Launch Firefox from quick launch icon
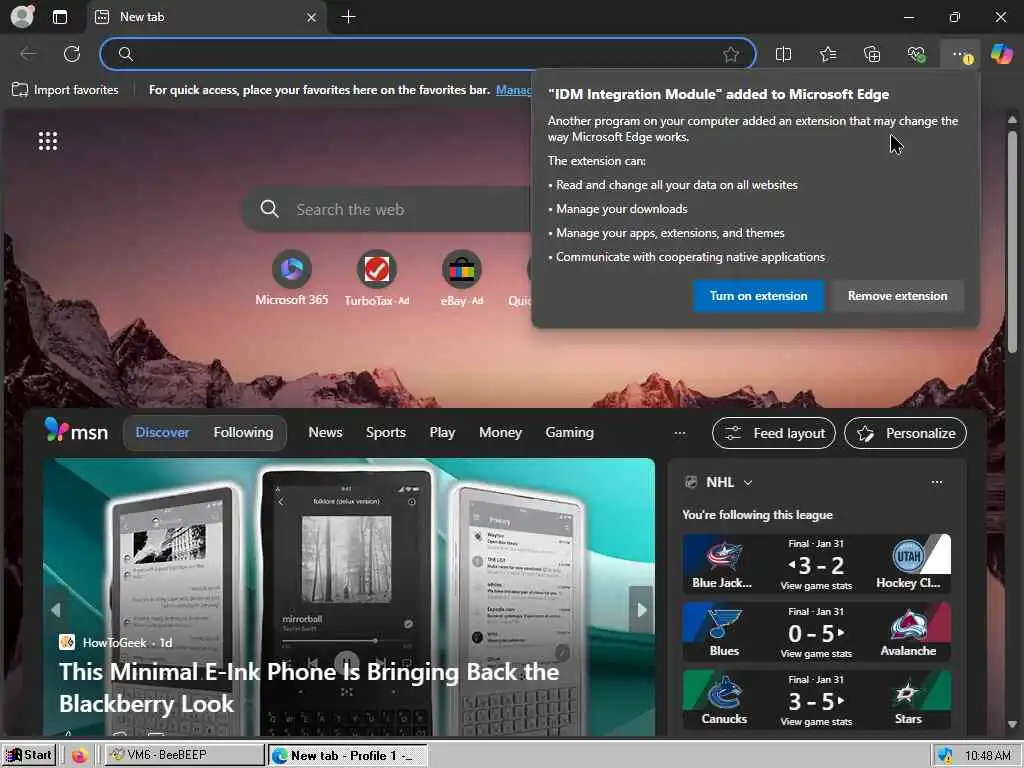Screen dimensions: 1024x768 coord(80,756)
